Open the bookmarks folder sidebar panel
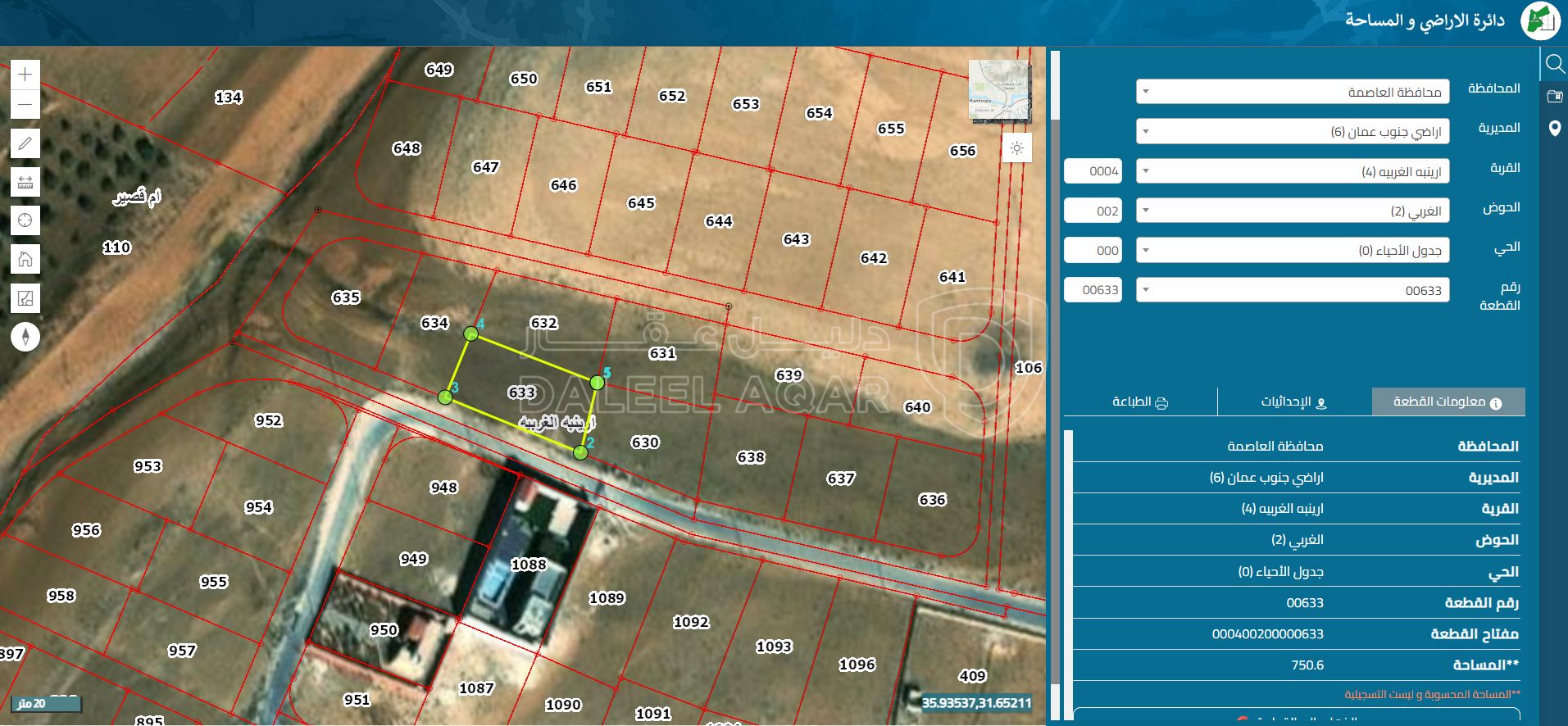Screen dimensions: 1568x726 (x=1554, y=97)
